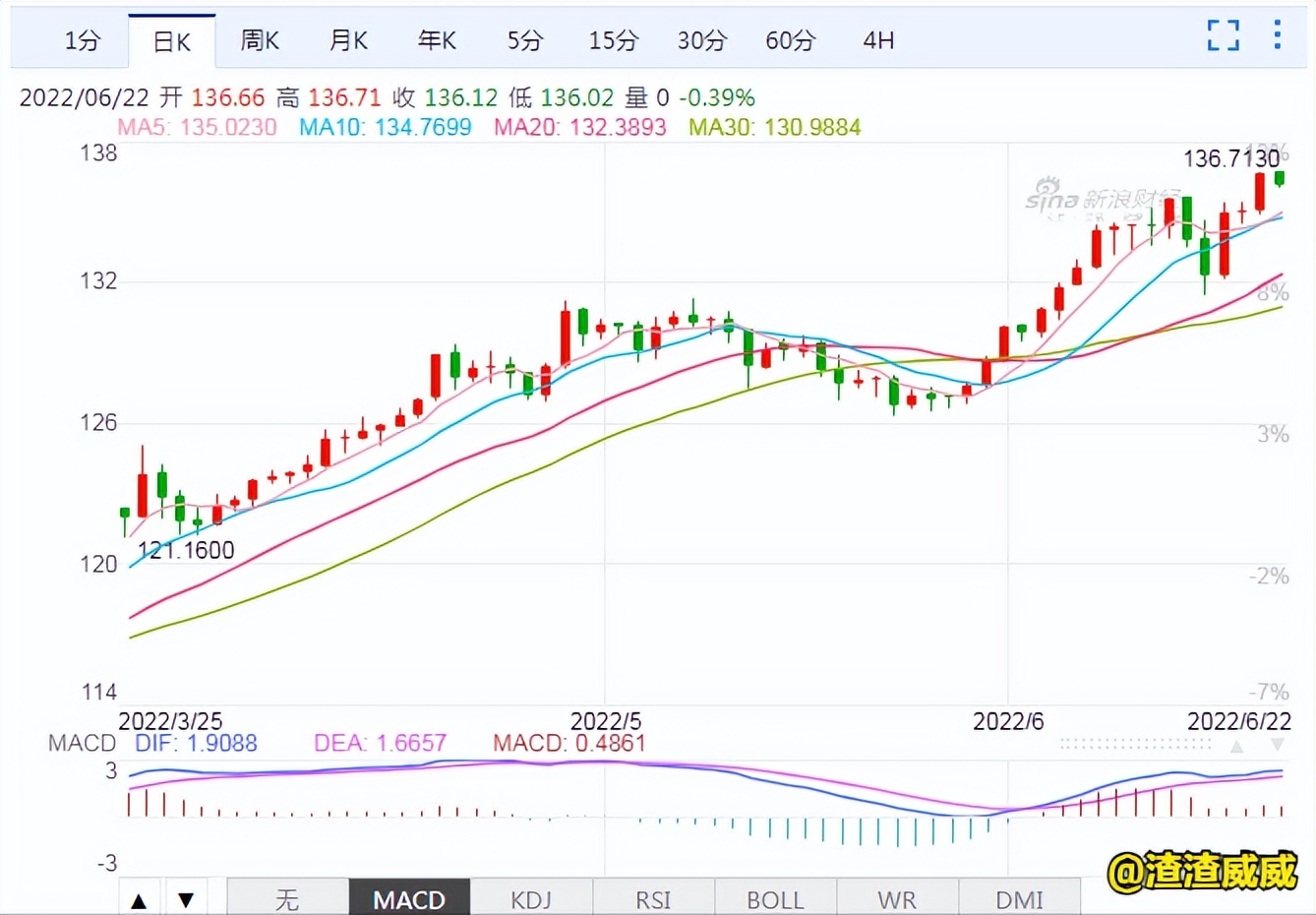Click the faint gray down triangle

pyautogui.click(x=1277, y=746)
